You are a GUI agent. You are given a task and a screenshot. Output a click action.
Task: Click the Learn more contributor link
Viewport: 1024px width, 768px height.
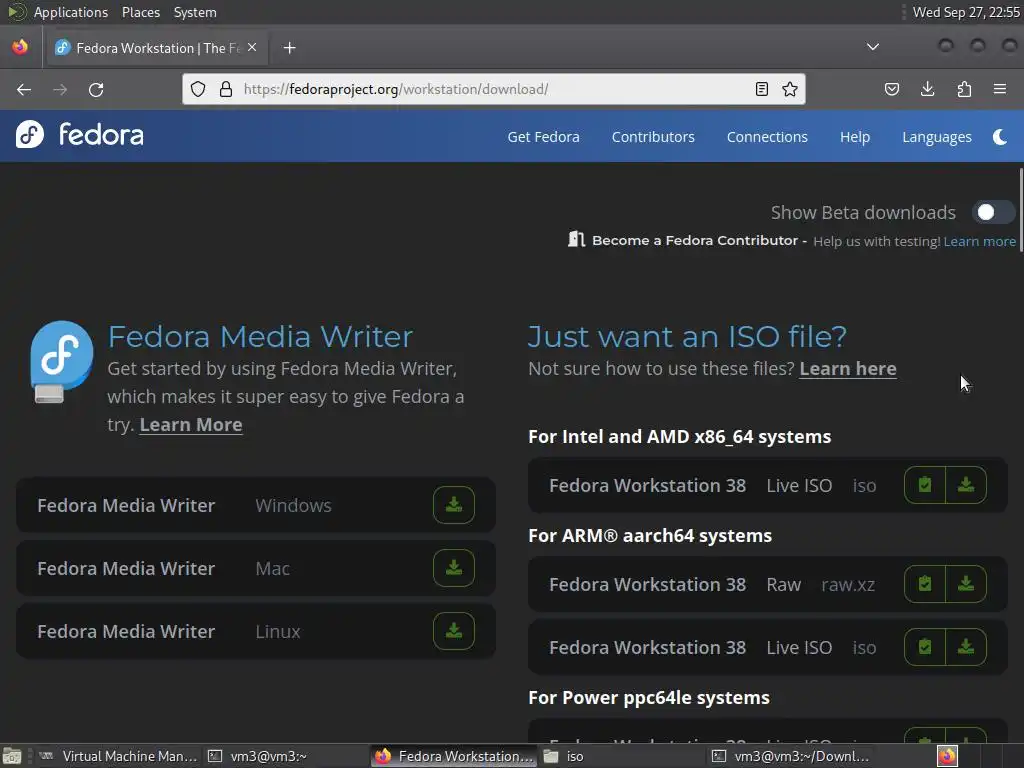[x=980, y=242]
